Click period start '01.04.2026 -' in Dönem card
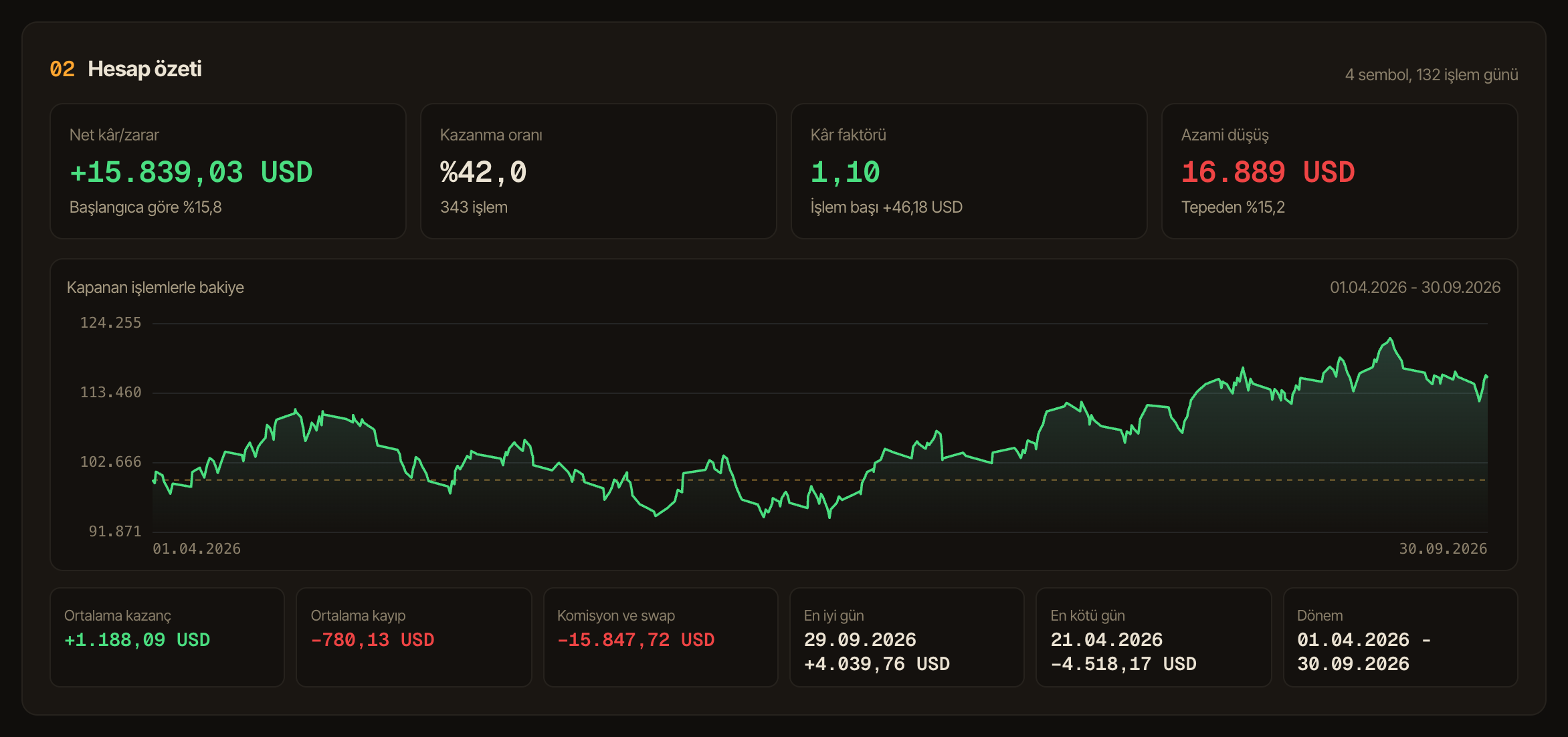Viewport: 1568px width, 737px height. 1365,640
